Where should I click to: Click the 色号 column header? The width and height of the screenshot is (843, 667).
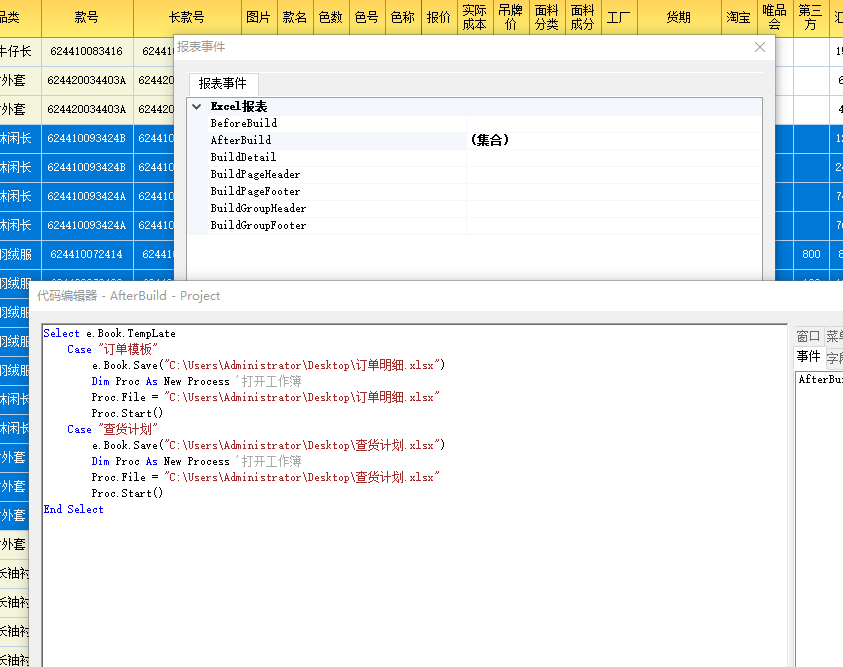click(367, 18)
